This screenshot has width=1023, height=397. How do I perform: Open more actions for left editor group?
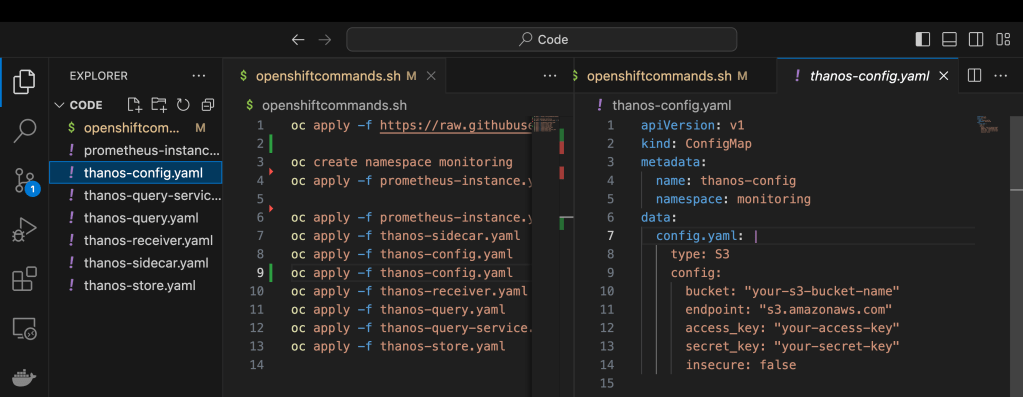pyautogui.click(x=550, y=76)
